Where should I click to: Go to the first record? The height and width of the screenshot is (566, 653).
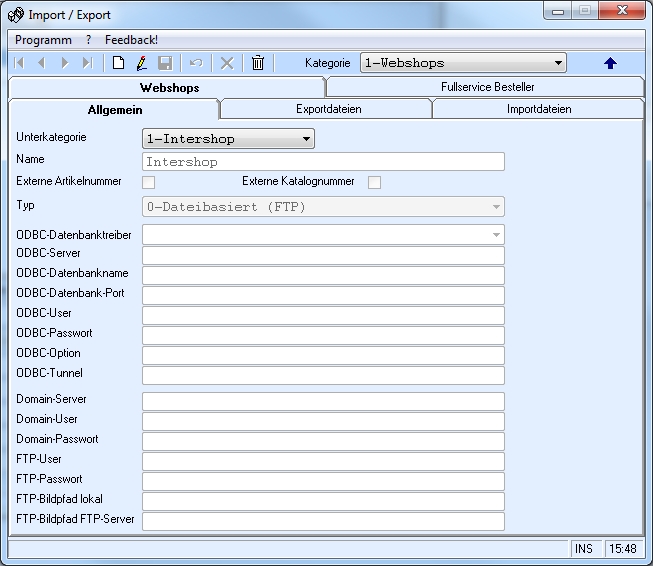click(20, 63)
